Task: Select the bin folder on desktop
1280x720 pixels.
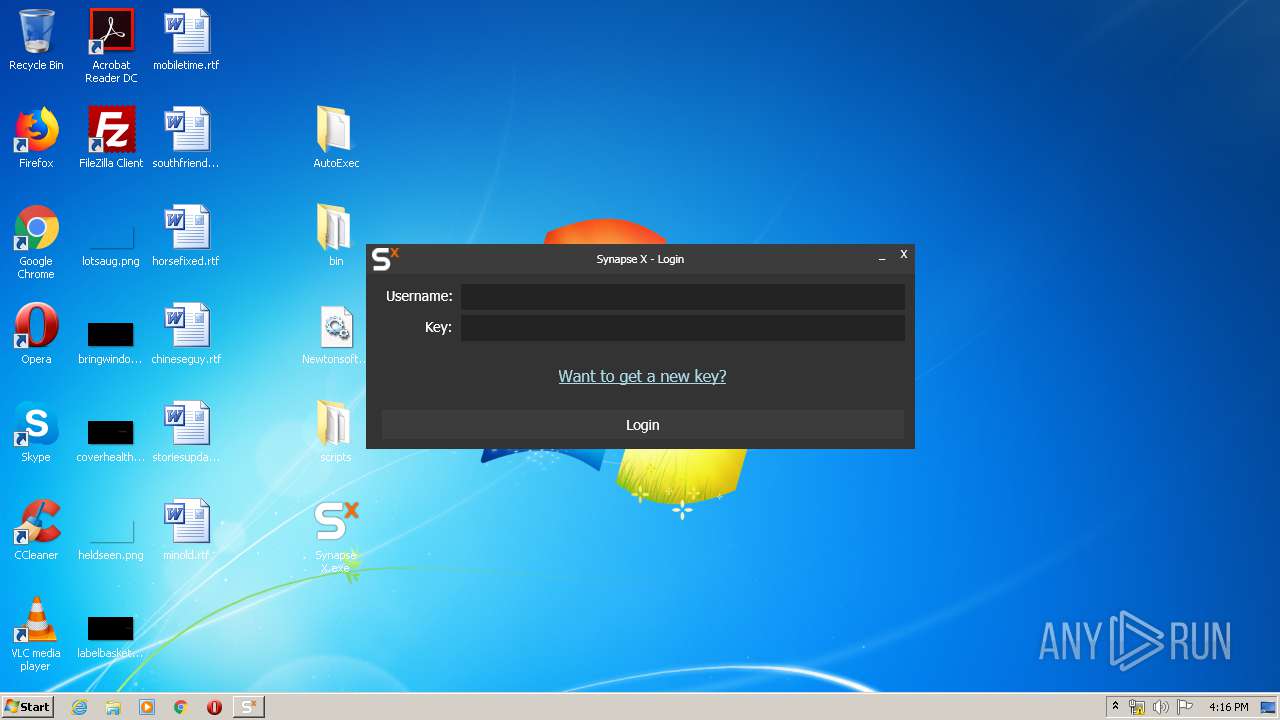Action: (x=336, y=236)
